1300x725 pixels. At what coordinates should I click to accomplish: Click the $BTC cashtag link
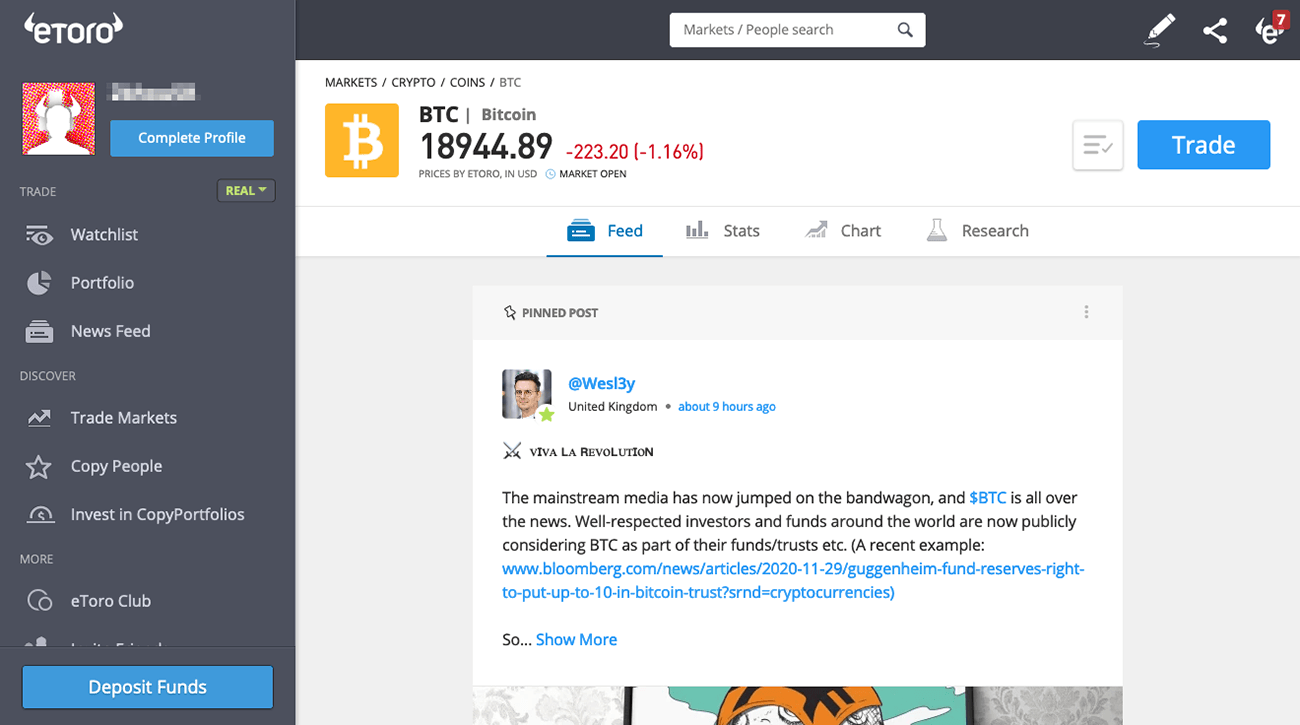(988, 498)
